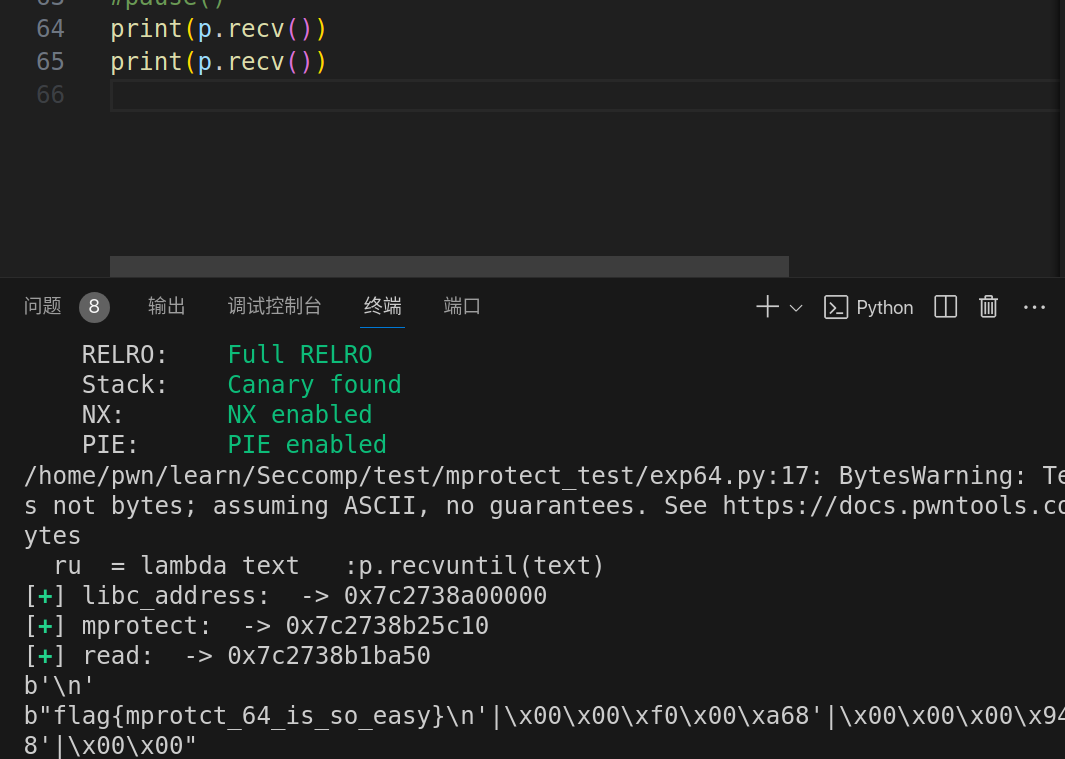Viewport: 1065px width, 759px height.
Task: Click the Python terminal name label
Action: click(x=884, y=307)
